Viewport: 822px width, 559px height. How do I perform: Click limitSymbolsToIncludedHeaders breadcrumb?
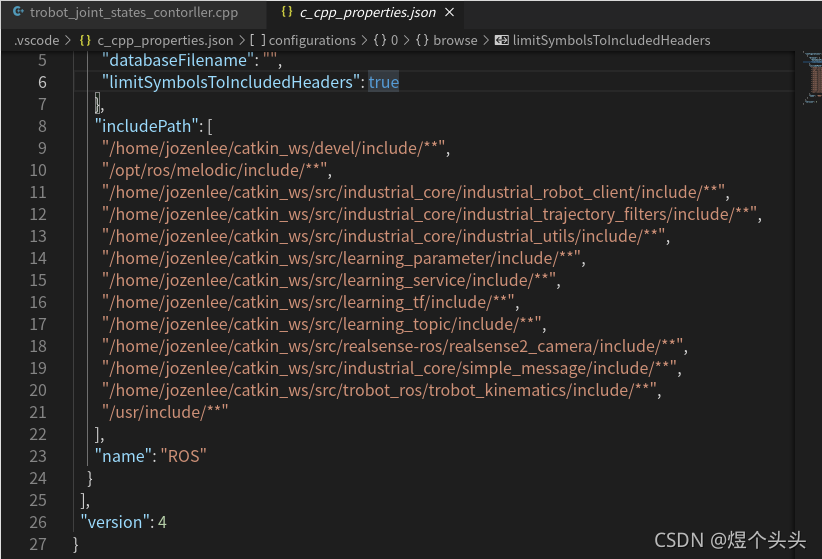611,40
